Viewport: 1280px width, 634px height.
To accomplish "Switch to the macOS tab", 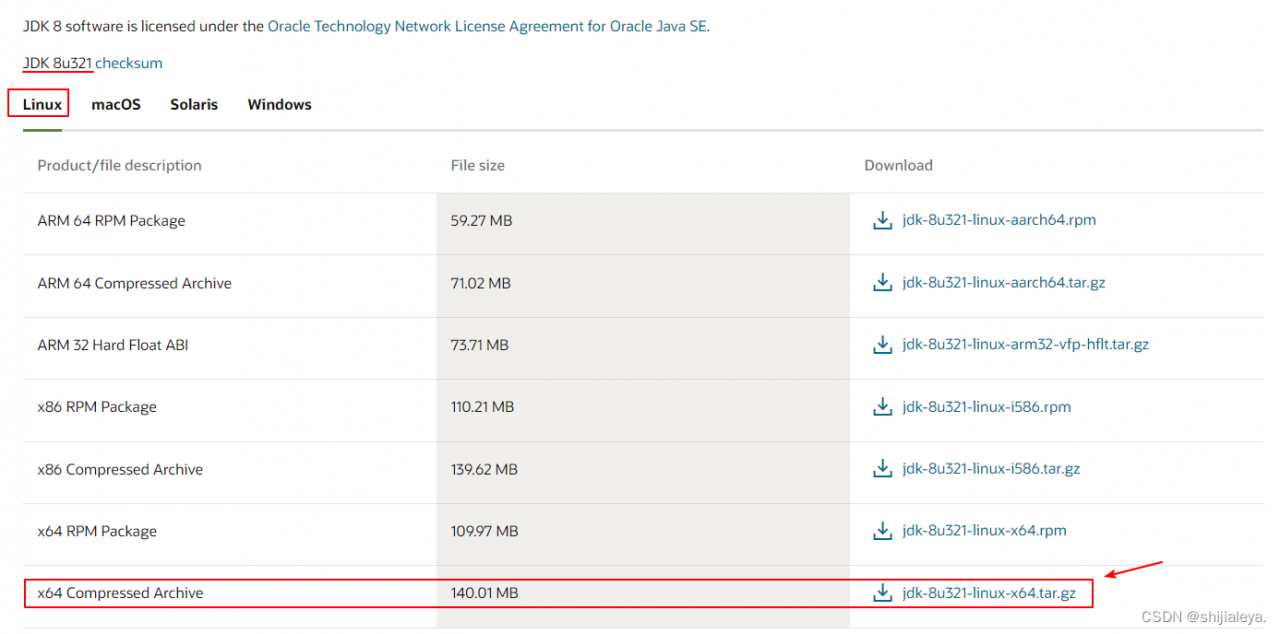I will (x=116, y=104).
